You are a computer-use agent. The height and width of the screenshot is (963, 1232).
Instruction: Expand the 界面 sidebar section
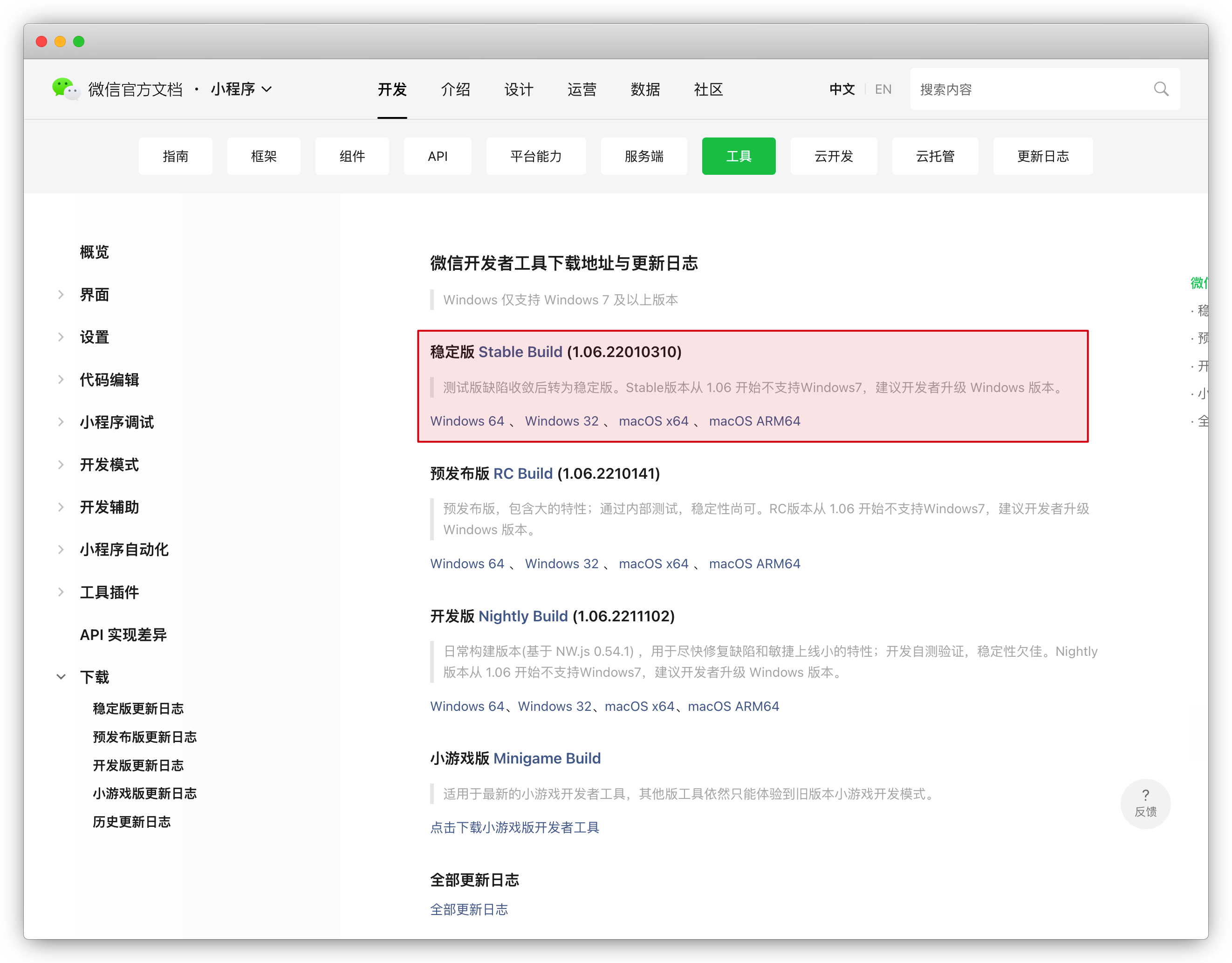coord(61,295)
